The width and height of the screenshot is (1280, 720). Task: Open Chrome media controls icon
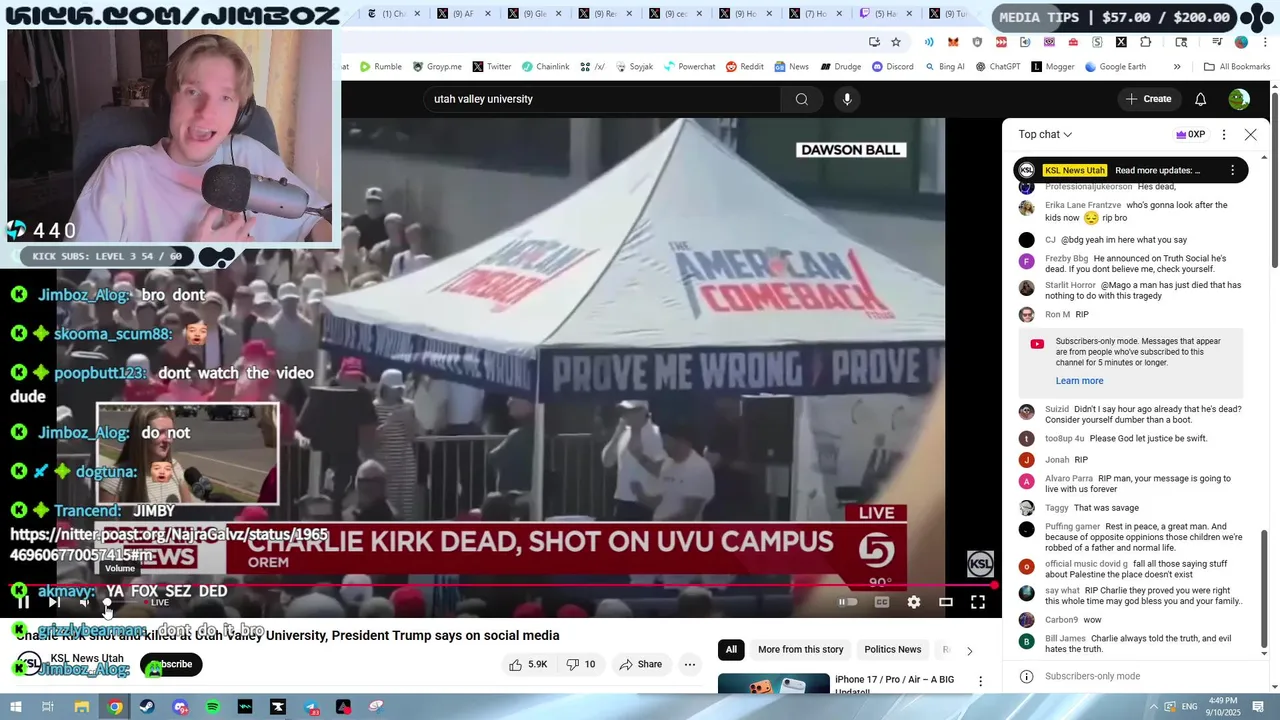click(1217, 42)
